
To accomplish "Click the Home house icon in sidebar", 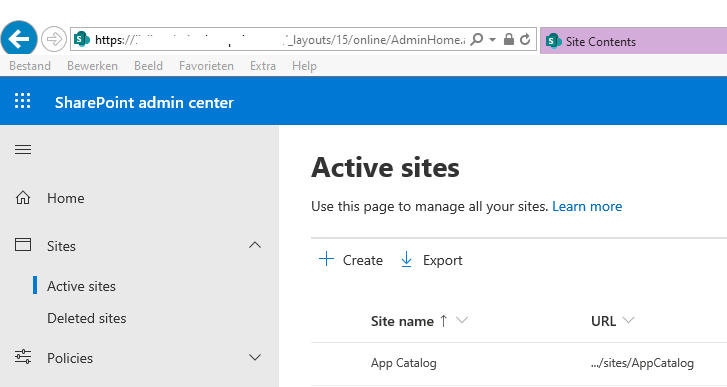I will pyautogui.click(x=23, y=198).
